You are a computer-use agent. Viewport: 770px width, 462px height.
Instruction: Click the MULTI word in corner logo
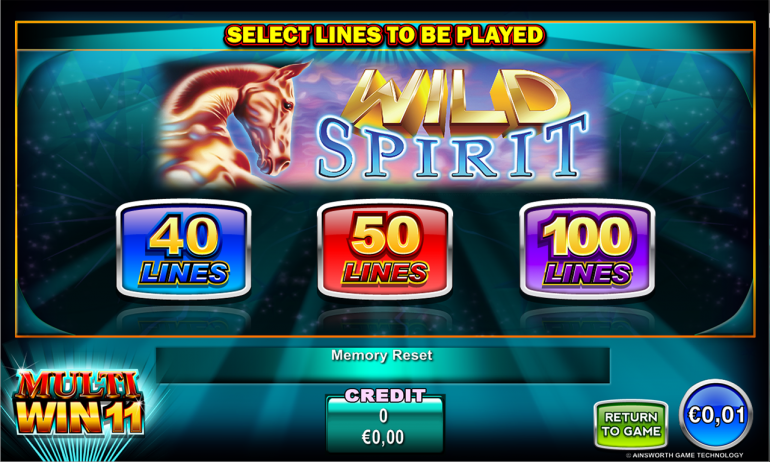click(79, 386)
